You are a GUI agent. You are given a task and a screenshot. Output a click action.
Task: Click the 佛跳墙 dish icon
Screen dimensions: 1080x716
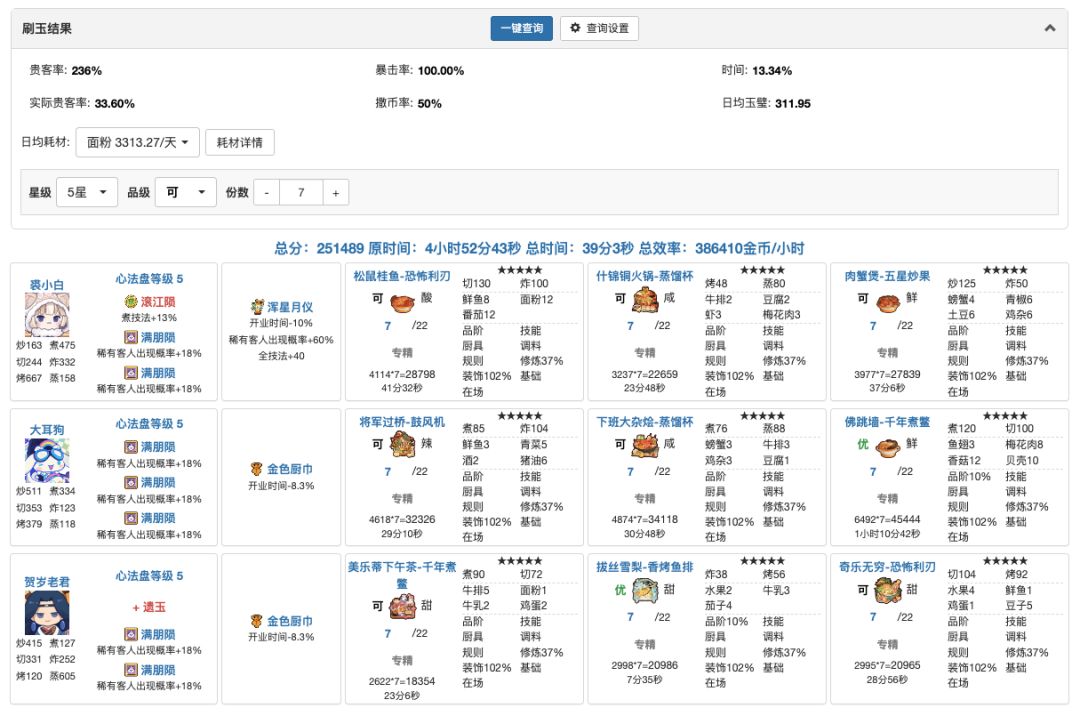887,446
